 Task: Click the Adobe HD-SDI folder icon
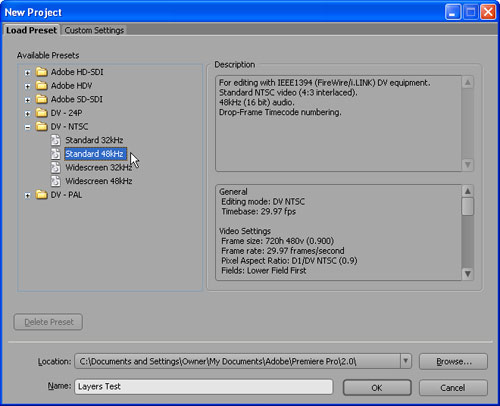click(x=42, y=72)
